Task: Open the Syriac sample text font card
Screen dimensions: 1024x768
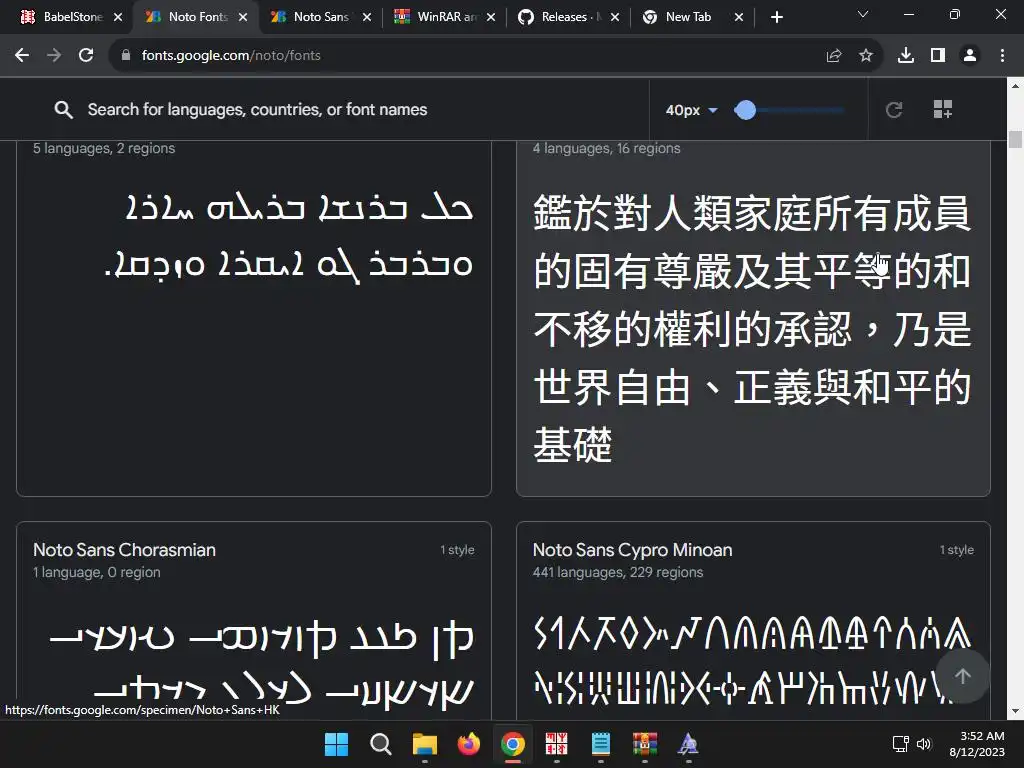Action: click(x=253, y=318)
